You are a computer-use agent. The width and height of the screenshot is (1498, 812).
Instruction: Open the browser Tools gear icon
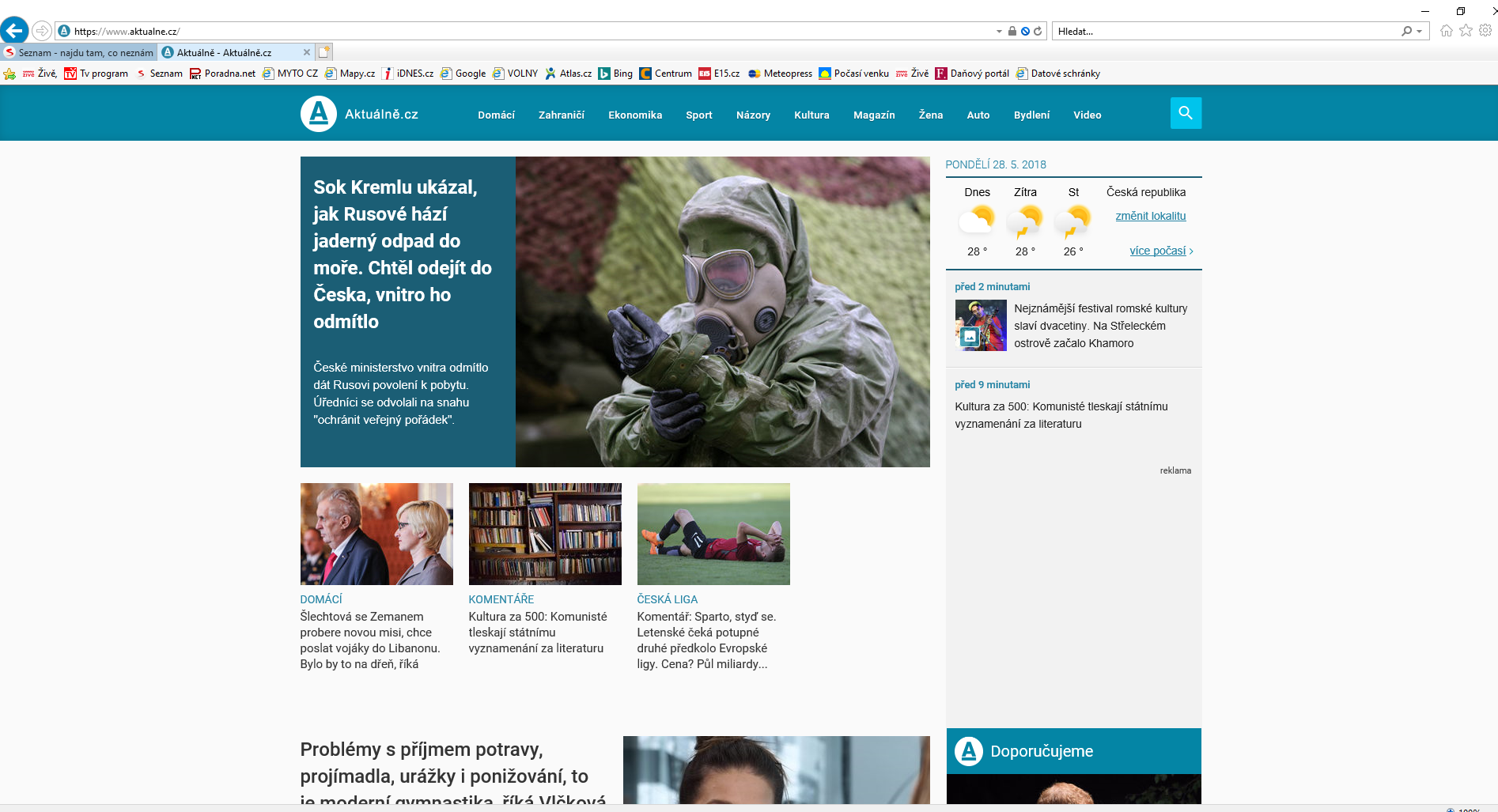tap(1485, 31)
